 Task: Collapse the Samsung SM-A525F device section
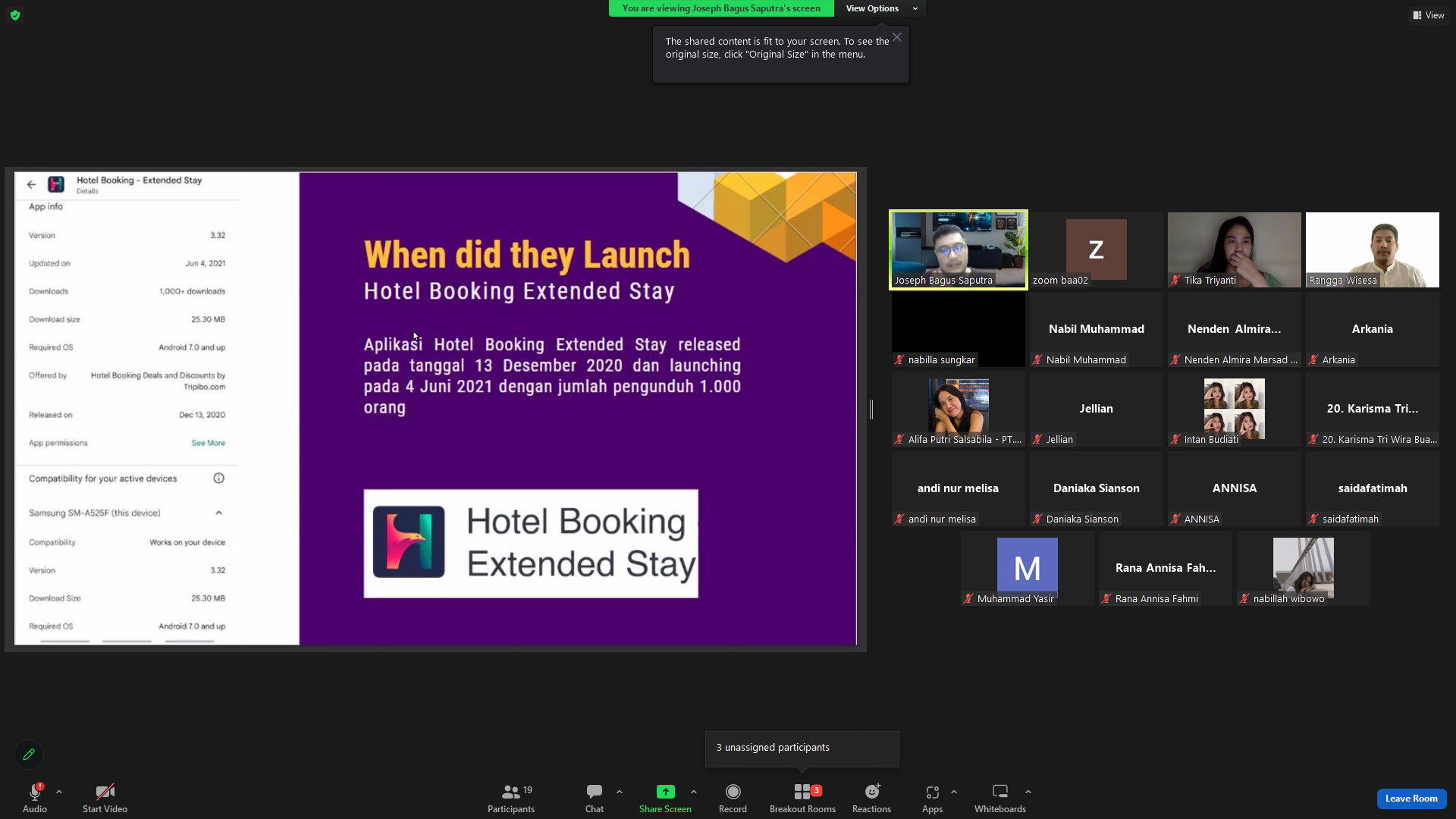click(218, 513)
